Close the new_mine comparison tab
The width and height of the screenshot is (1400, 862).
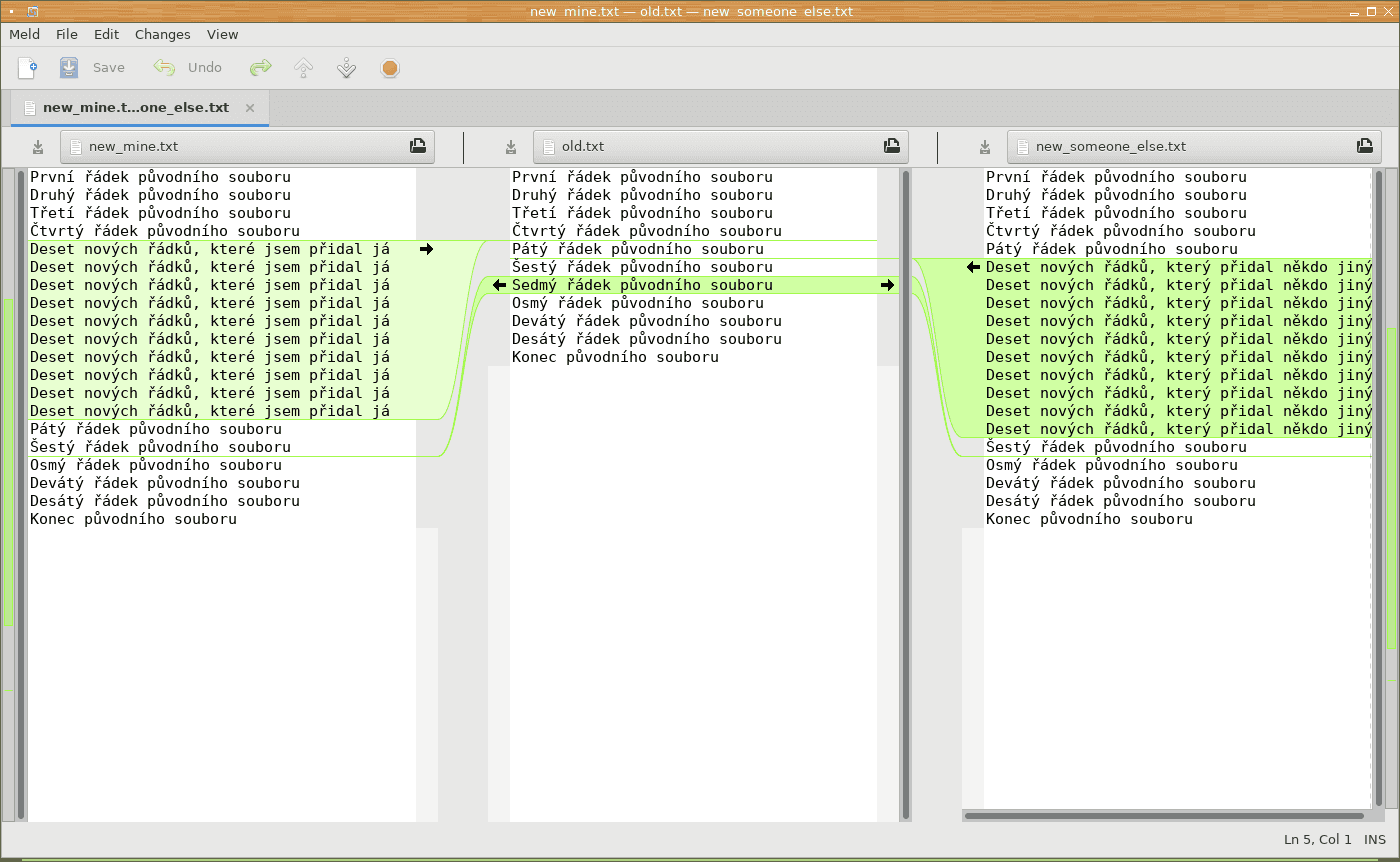(250, 108)
